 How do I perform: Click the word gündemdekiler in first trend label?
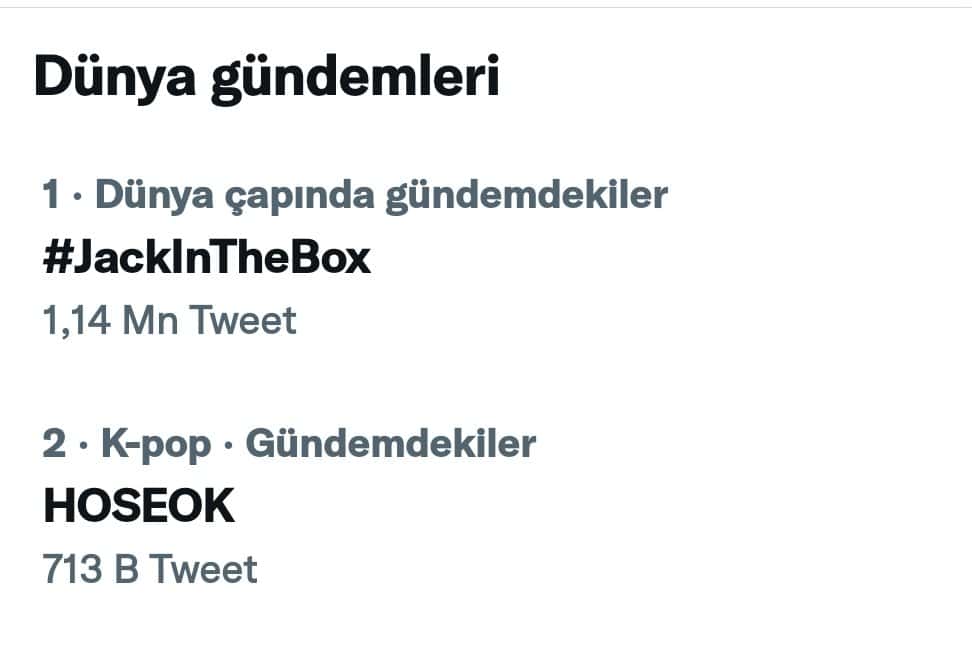coord(526,195)
